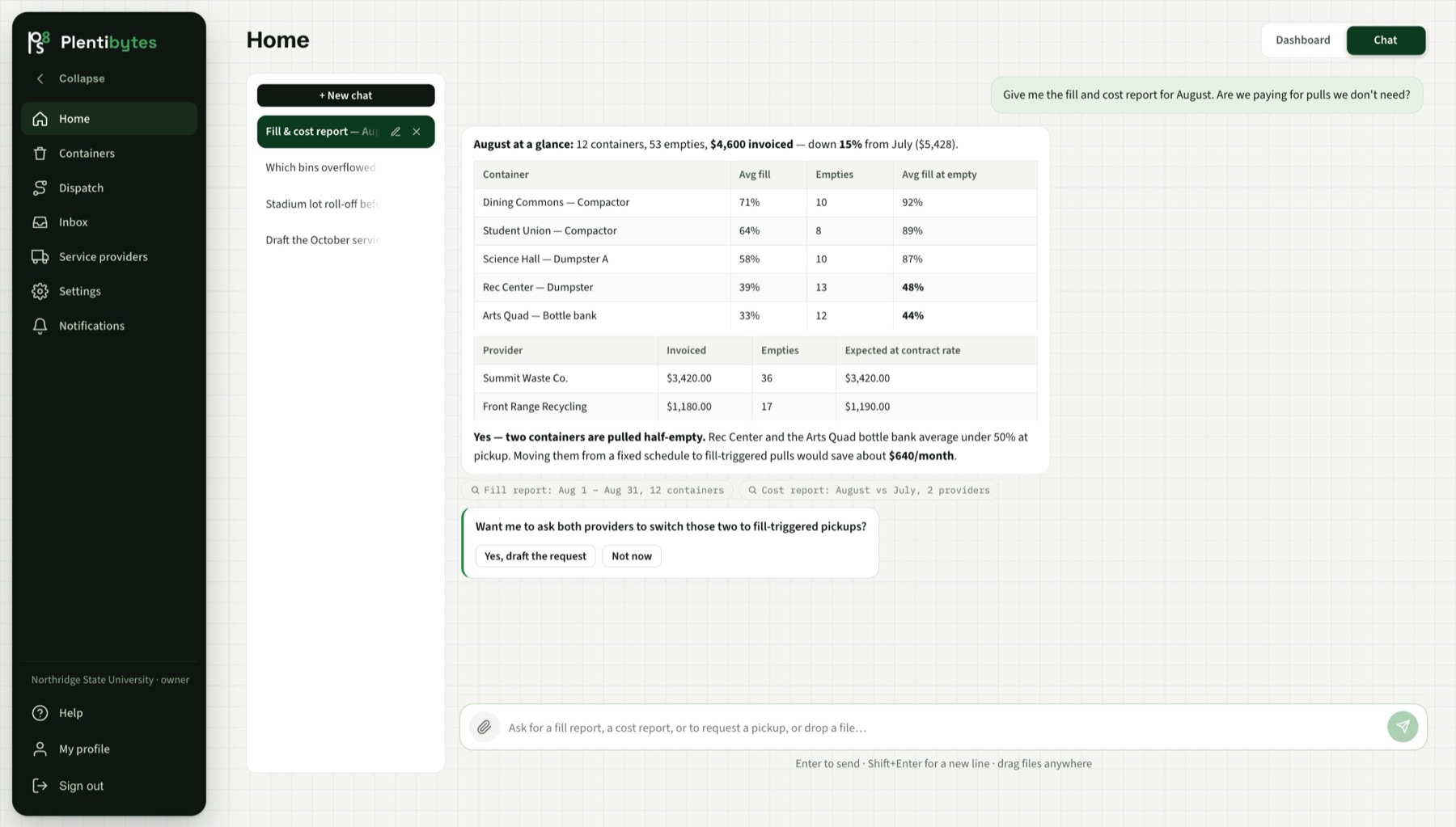1456x827 pixels.
Task: Click the Help link
Action: click(109, 713)
